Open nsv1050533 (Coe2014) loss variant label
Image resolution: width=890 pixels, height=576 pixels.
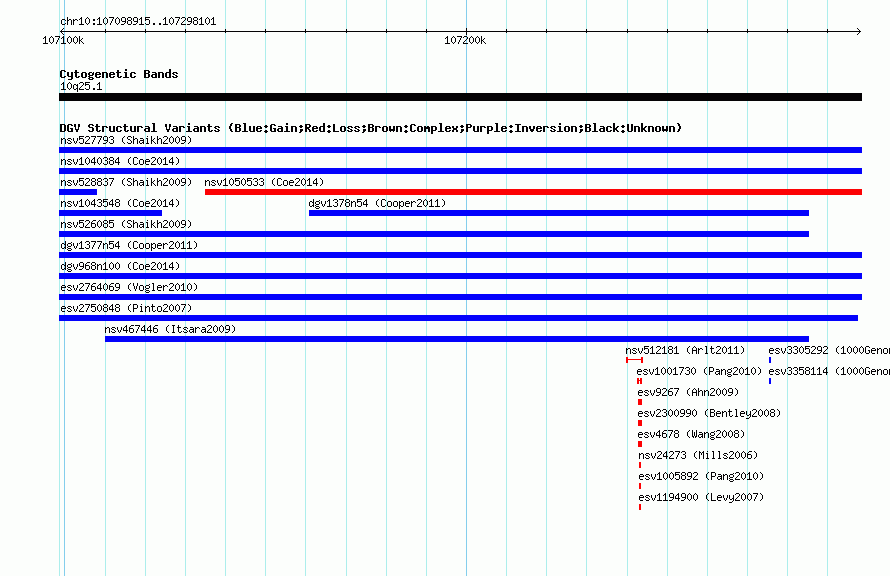click(264, 182)
